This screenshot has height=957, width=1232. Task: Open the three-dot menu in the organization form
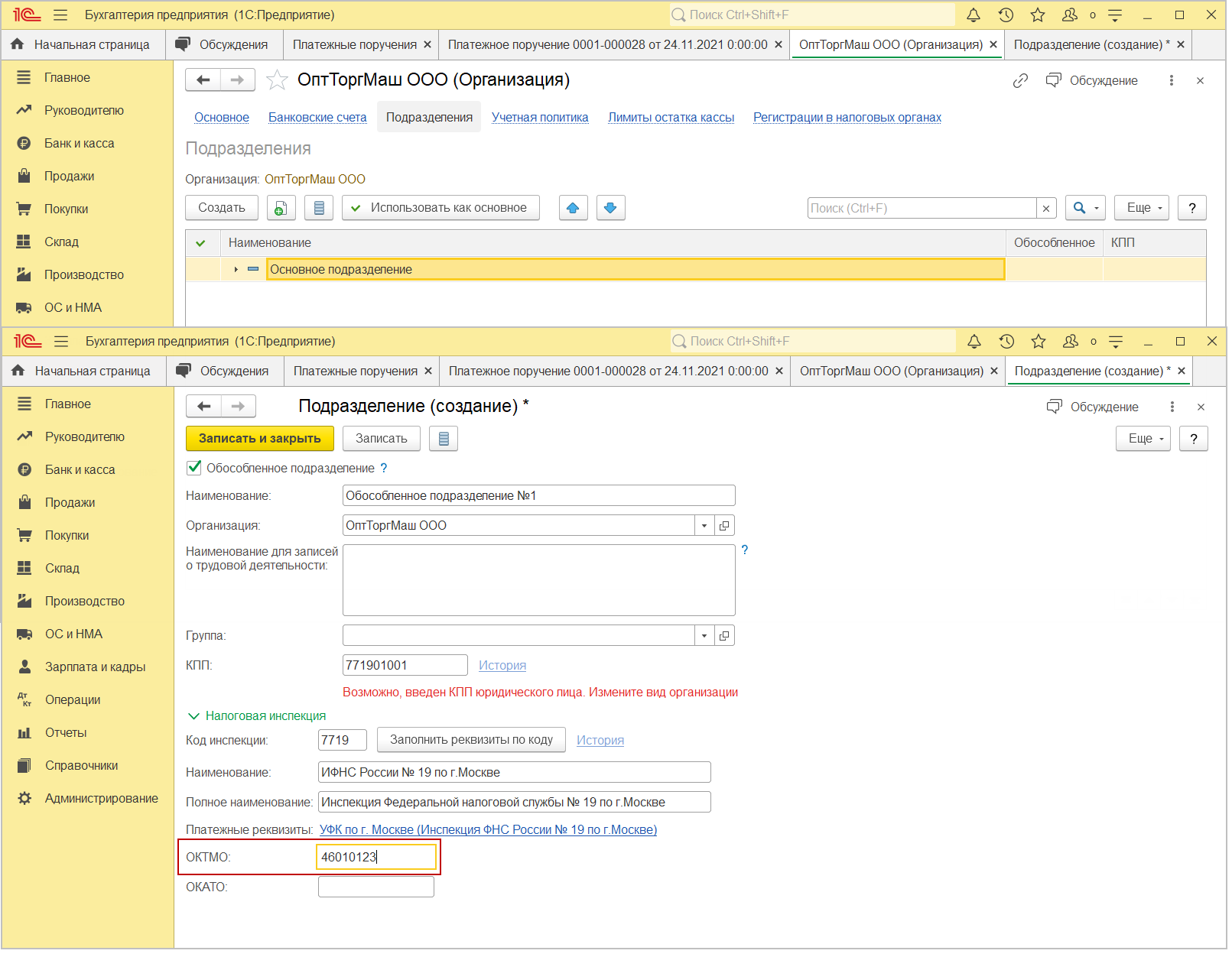point(1171,80)
